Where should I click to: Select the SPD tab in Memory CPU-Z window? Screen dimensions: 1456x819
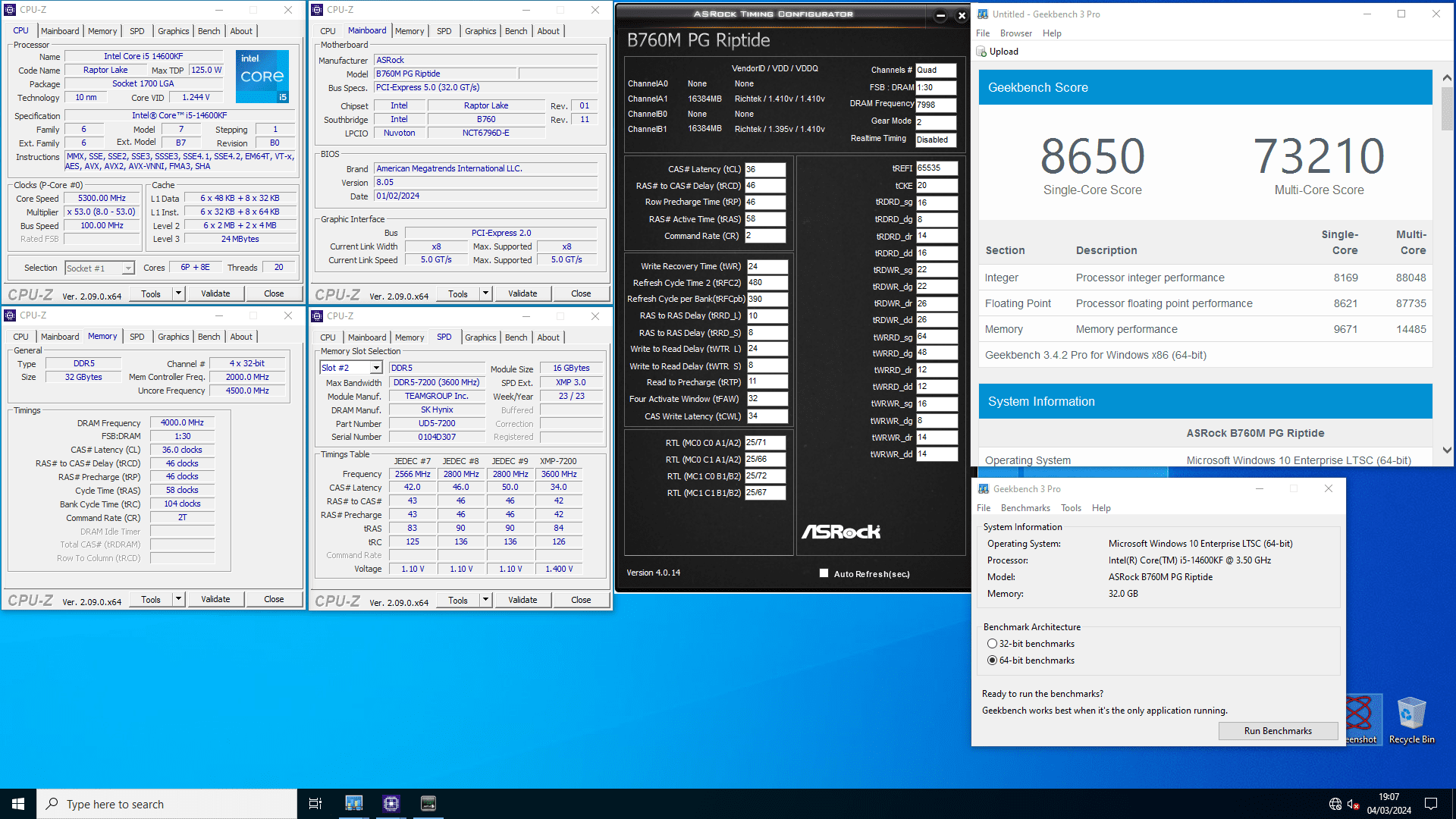(136, 337)
